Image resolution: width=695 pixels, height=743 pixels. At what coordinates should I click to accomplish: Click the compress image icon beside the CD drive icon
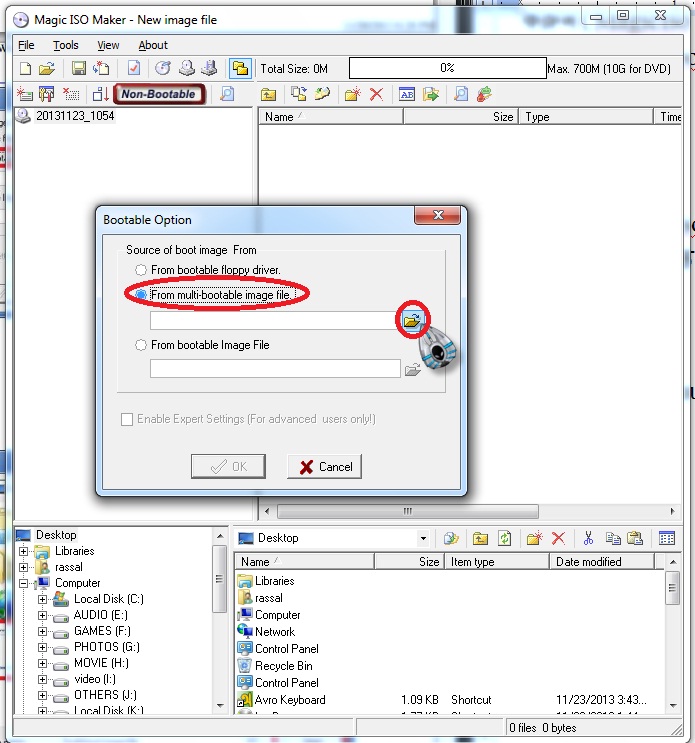[x=209, y=69]
